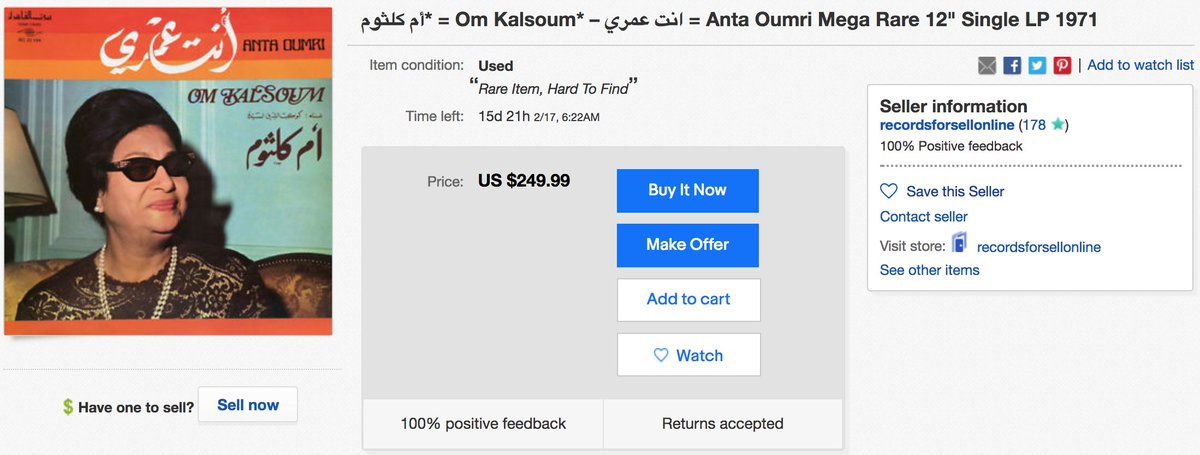The height and width of the screenshot is (455, 1200).
Task: Click the Buy It Now button
Action: [x=688, y=191]
